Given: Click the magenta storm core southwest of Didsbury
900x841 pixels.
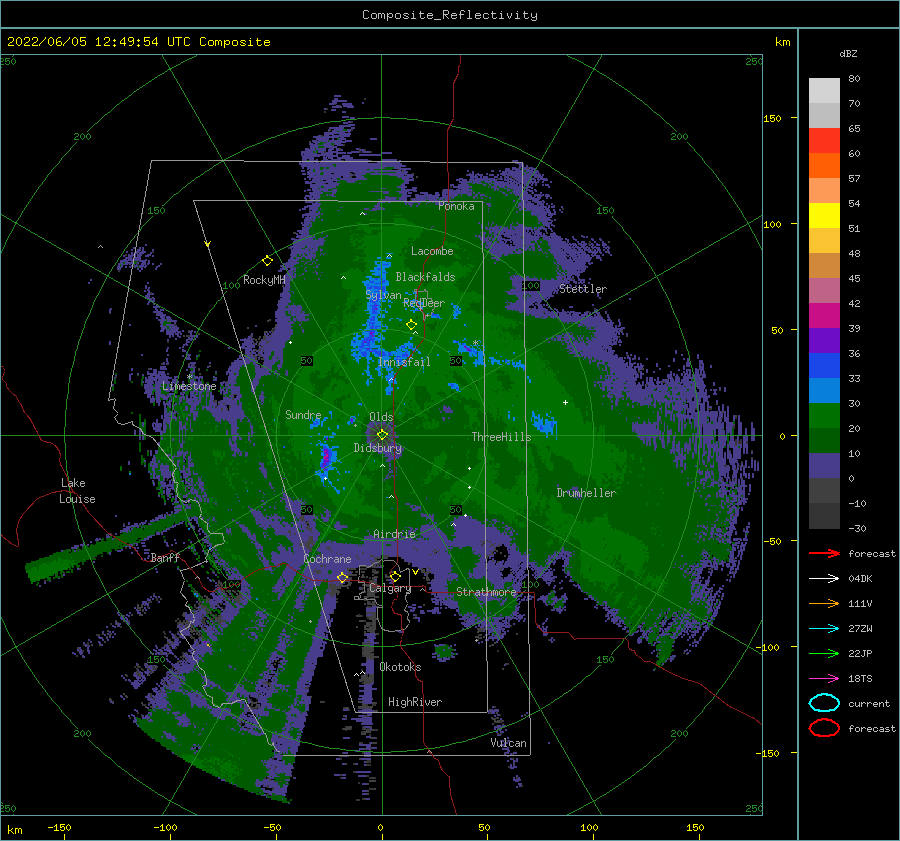Looking at the screenshot, I should click(x=327, y=456).
